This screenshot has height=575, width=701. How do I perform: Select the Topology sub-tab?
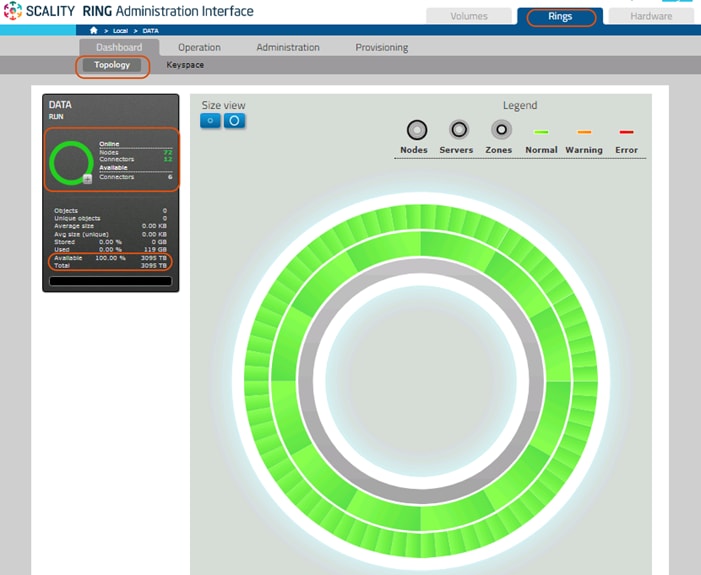click(x=112, y=66)
